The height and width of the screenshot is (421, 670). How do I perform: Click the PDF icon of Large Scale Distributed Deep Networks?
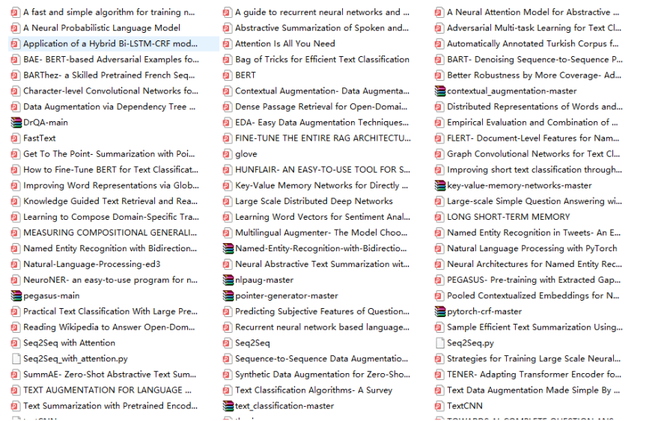tap(227, 201)
